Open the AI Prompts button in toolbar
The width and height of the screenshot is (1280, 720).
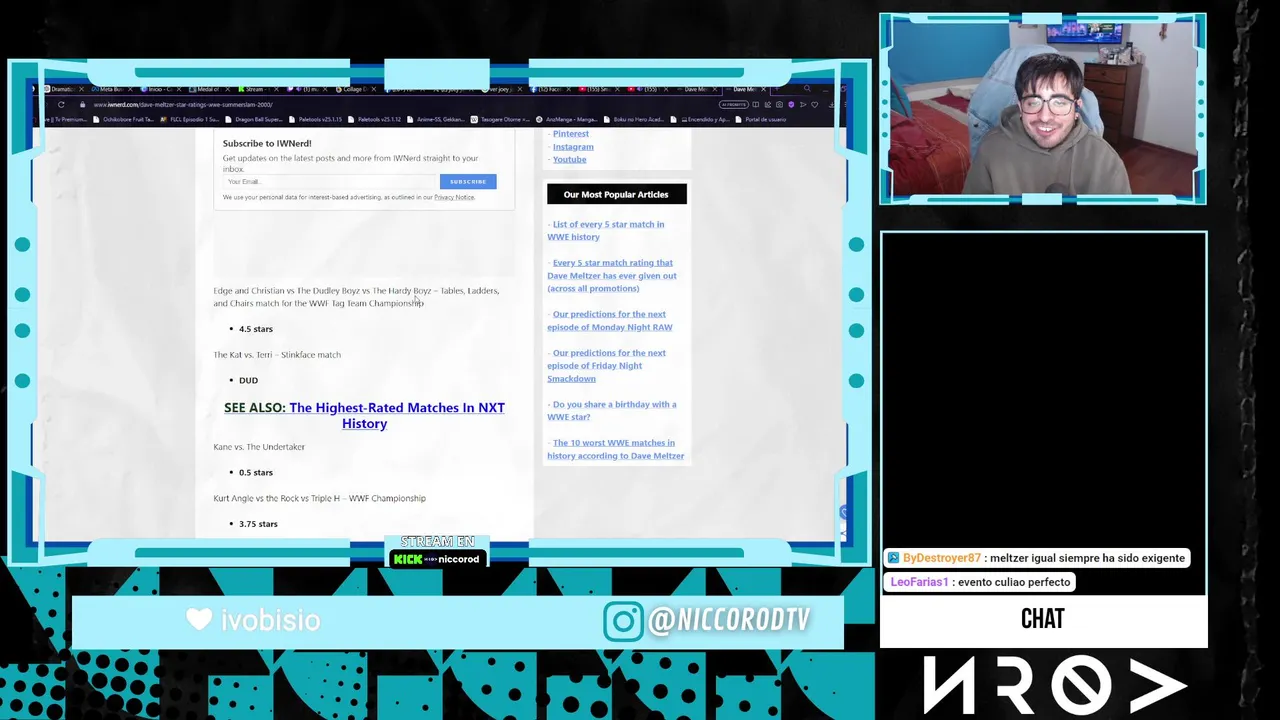734,104
